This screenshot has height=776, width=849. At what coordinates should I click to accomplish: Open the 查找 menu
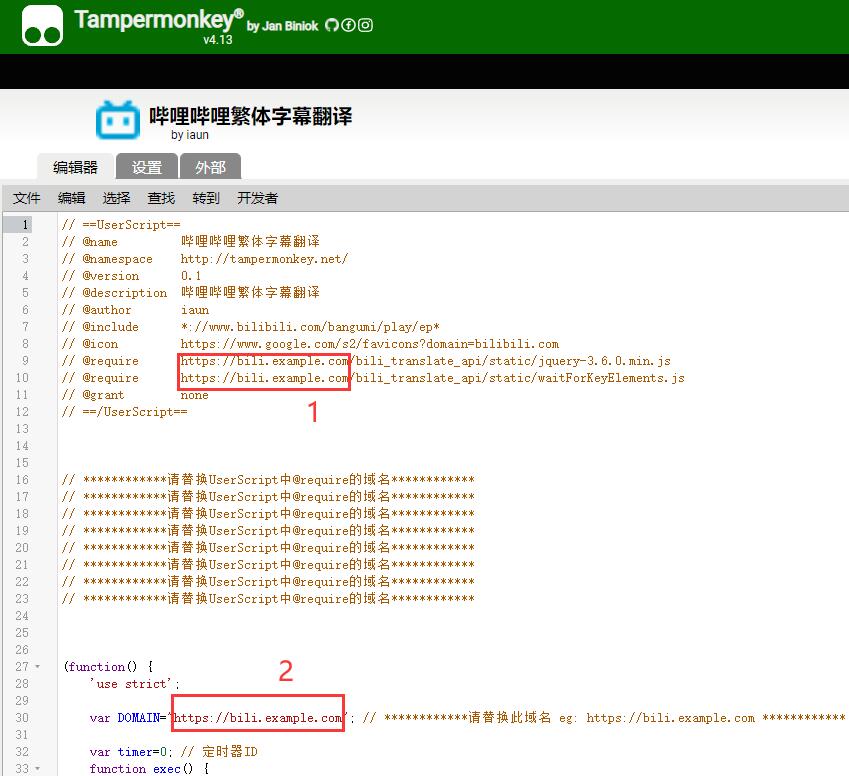point(161,198)
